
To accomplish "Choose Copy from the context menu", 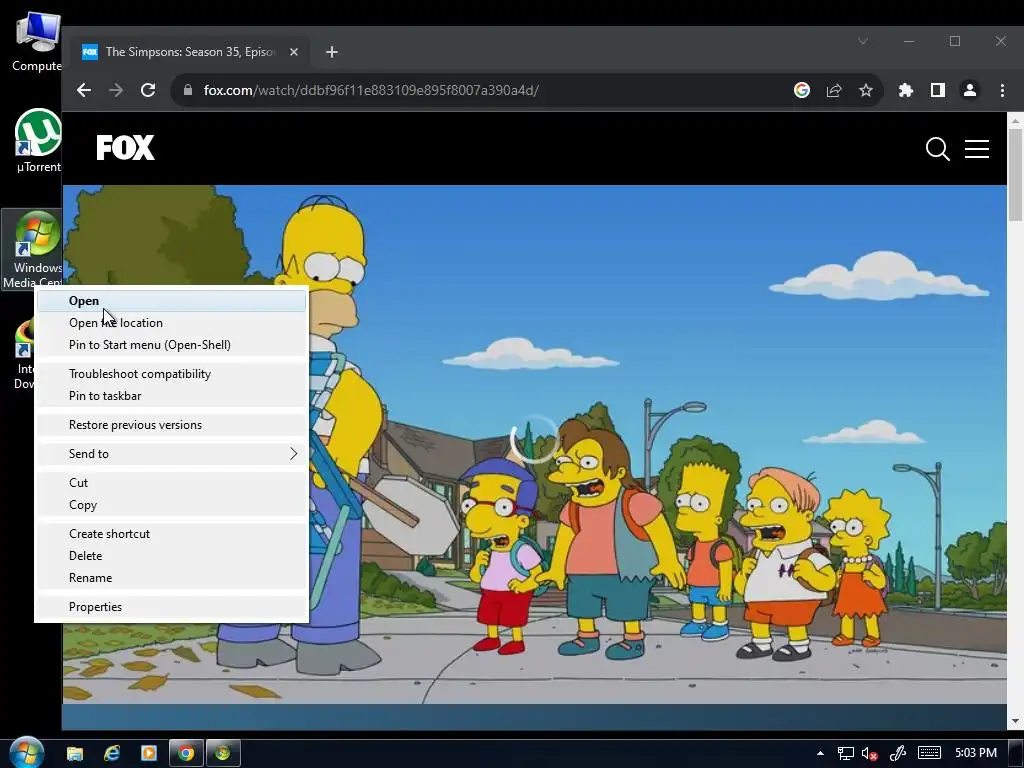I will 171,505.
